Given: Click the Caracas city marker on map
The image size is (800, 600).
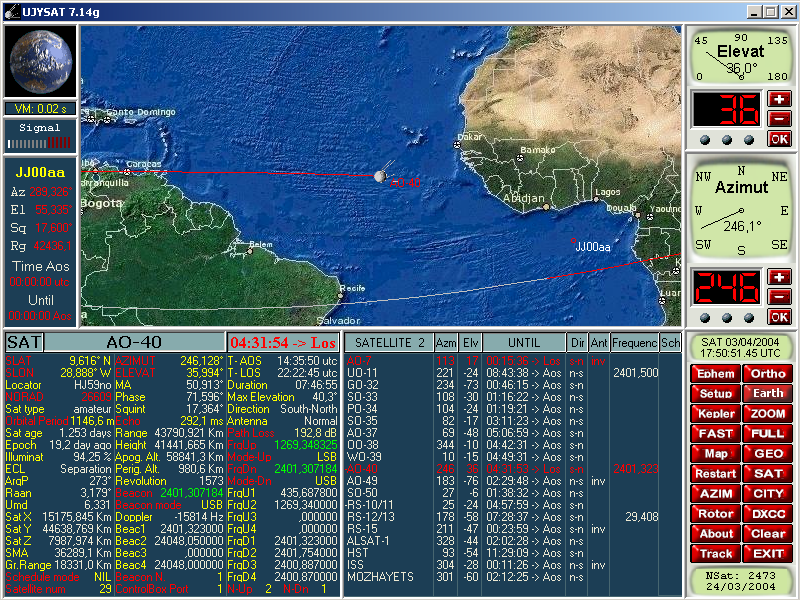Looking at the screenshot, I should click(127, 172).
